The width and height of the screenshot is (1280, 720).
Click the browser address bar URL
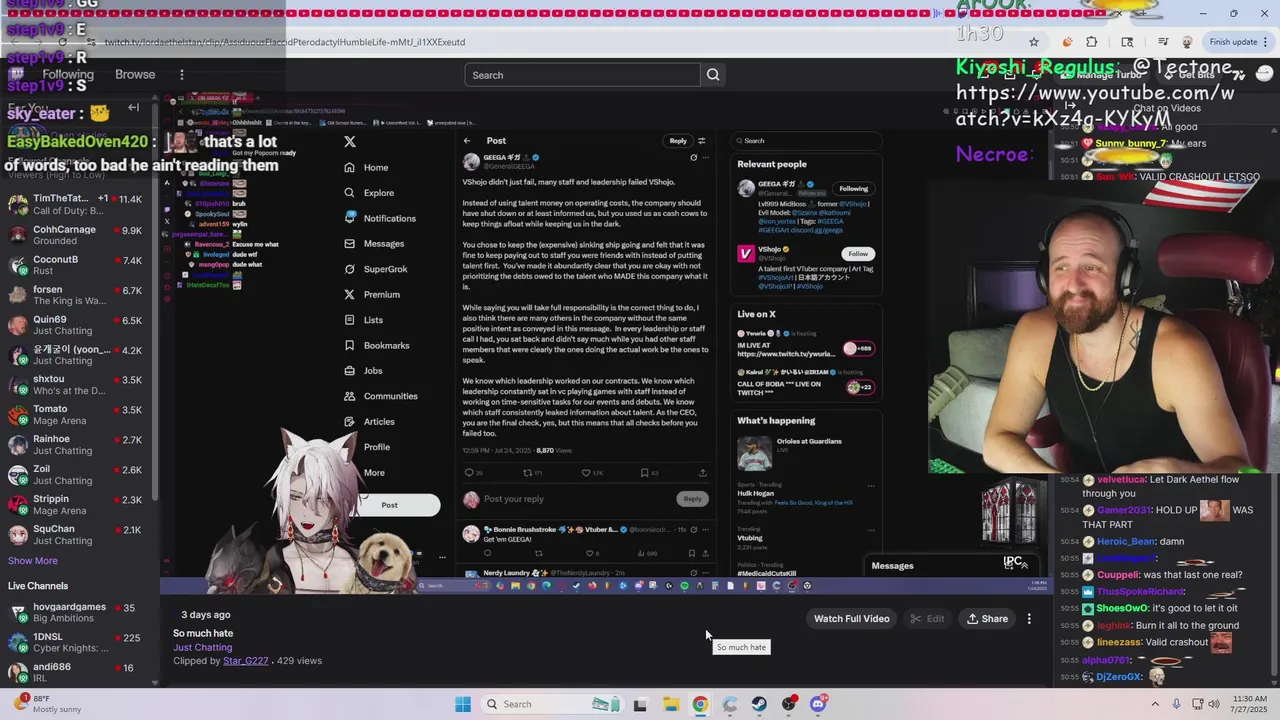point(285,42)
